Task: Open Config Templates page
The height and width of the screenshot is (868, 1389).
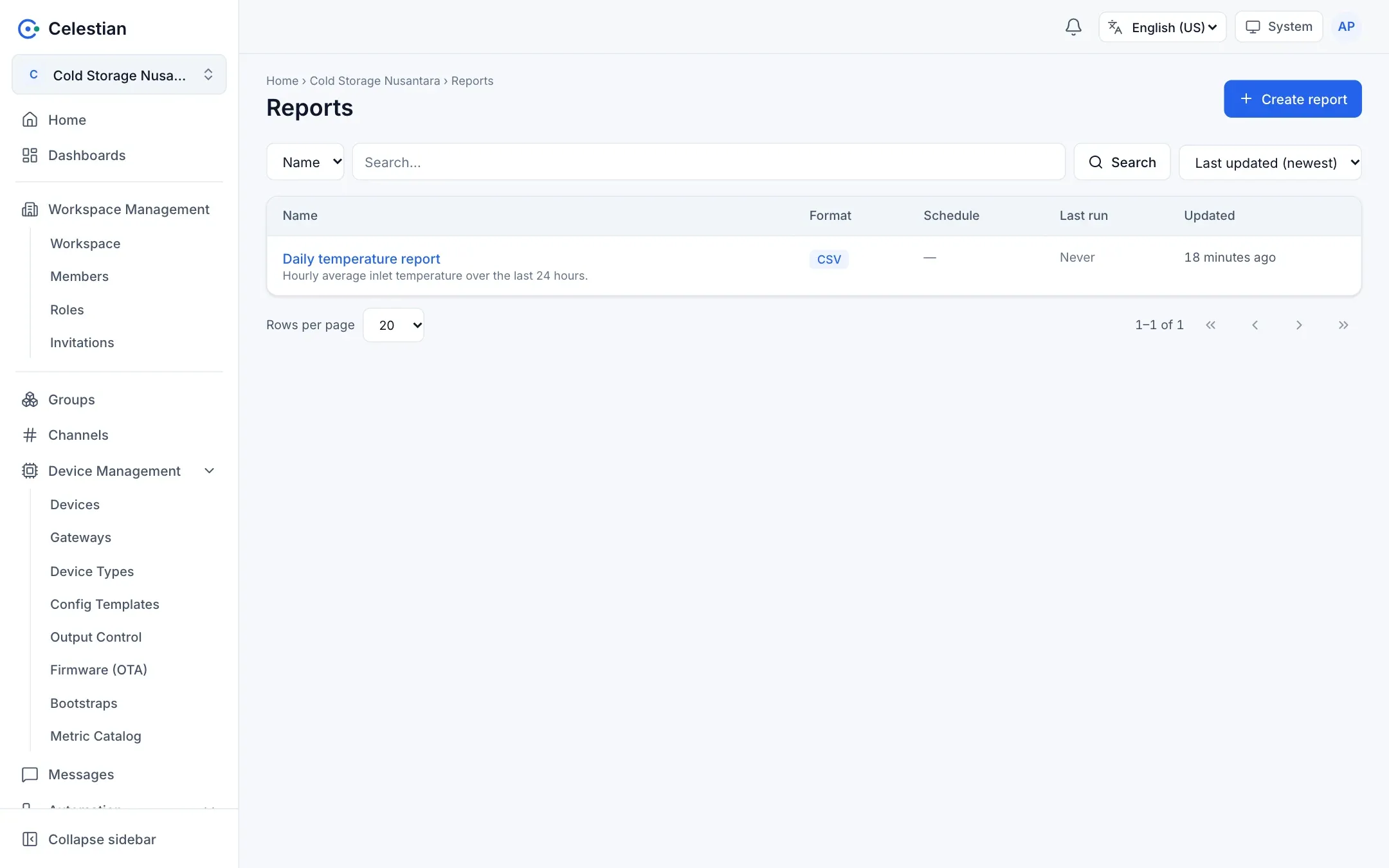Action: (105, 604)
